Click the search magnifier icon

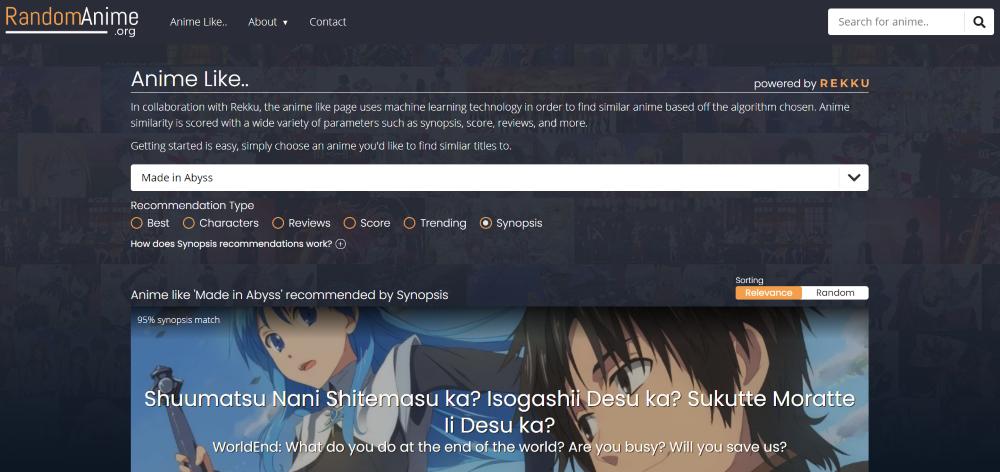[x=979, y=22]
